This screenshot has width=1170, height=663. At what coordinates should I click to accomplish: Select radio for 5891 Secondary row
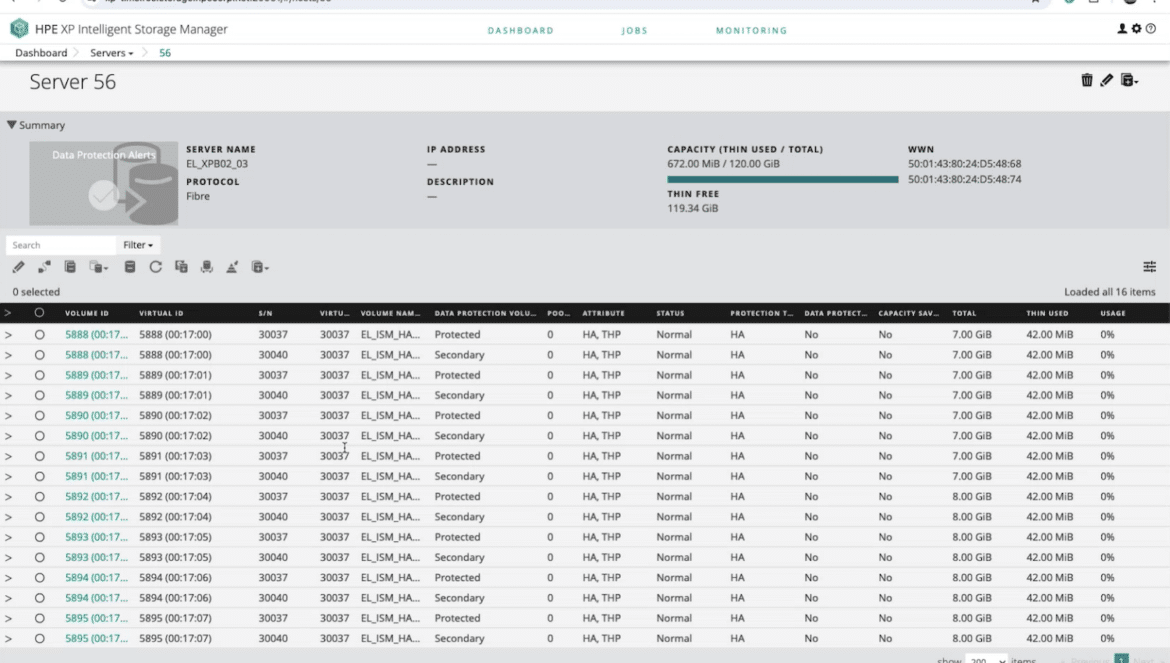[x=40, y=477]
